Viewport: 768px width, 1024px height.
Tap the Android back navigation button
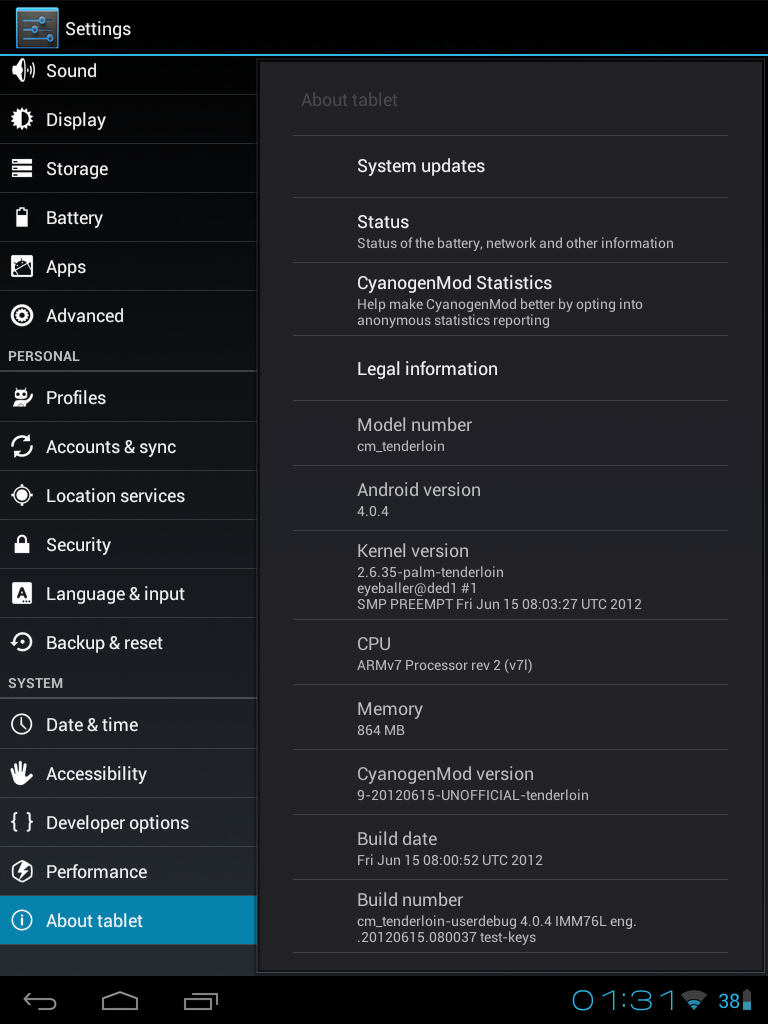(x=40, y=1000)
